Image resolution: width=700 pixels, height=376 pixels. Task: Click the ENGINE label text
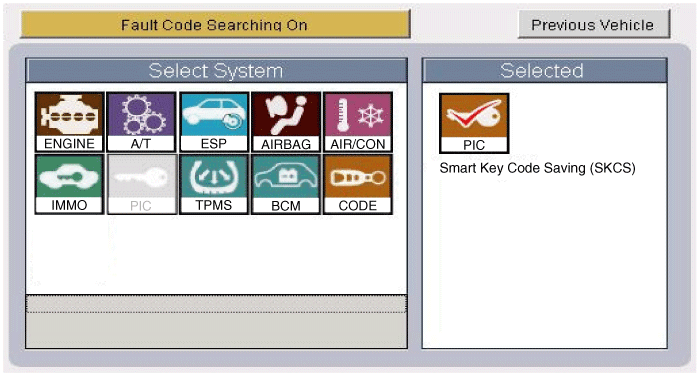[69, 144]
